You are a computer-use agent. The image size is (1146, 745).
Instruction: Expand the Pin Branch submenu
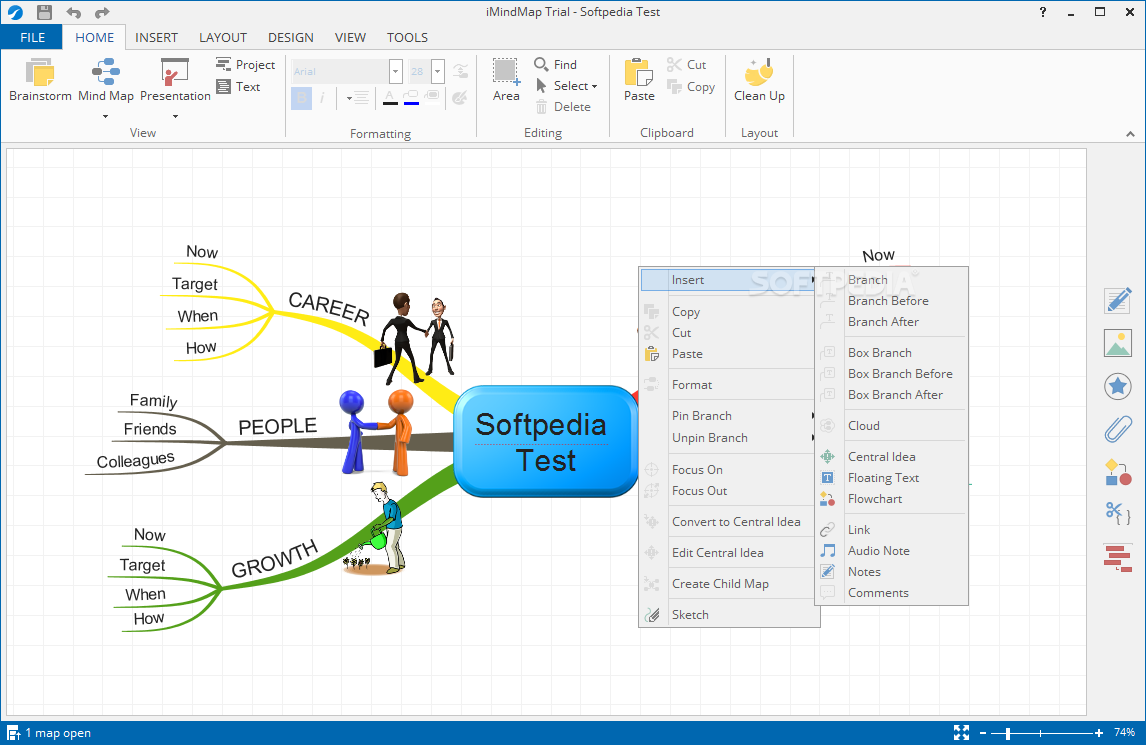pos(729,416)
